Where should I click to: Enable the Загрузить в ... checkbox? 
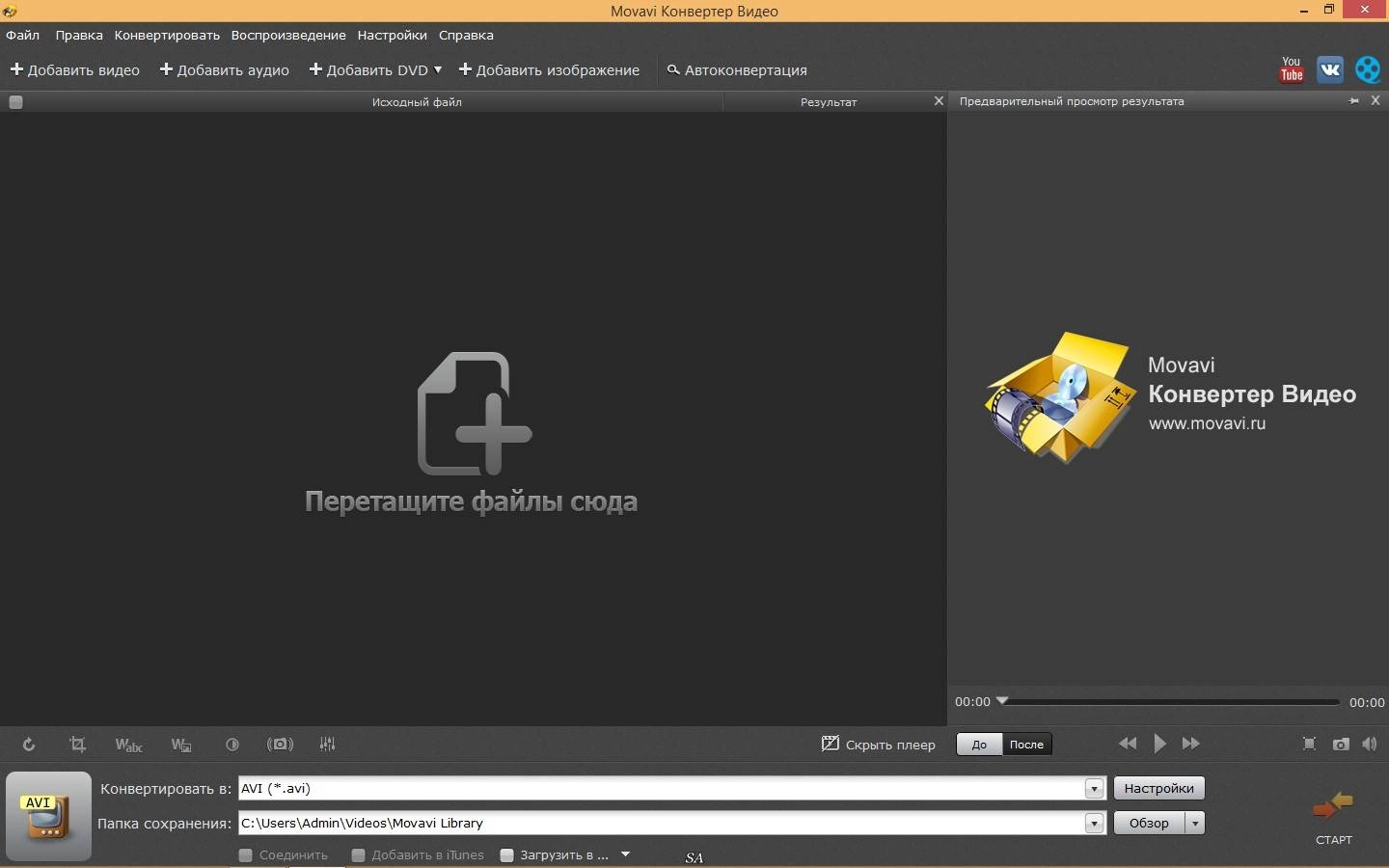[x=506, y=854]
